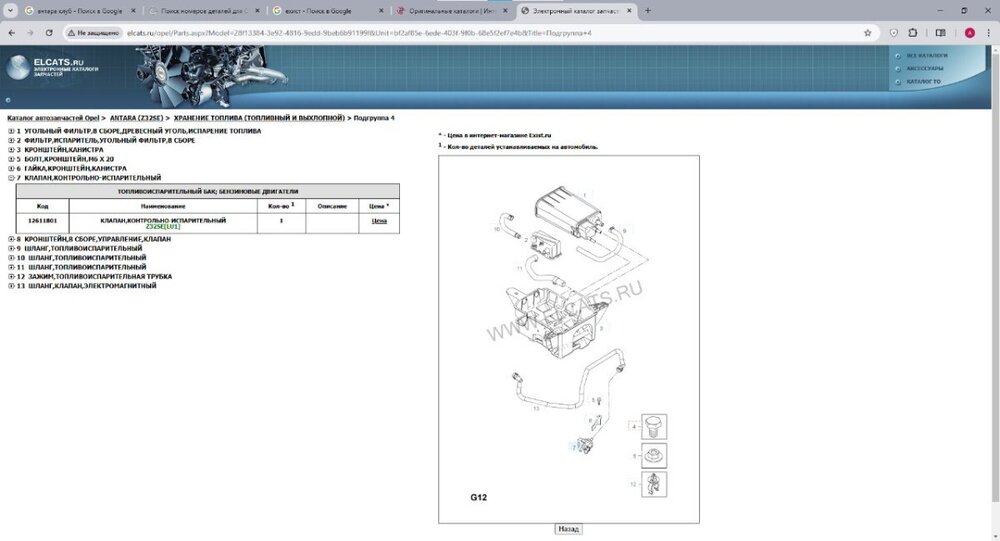Expand item 13 ШЛАНГ, КЛАПАН, ЭЛЕКТРОМАГНИТНЫЙ
The image size is (1000, 541).
point(11,286)
